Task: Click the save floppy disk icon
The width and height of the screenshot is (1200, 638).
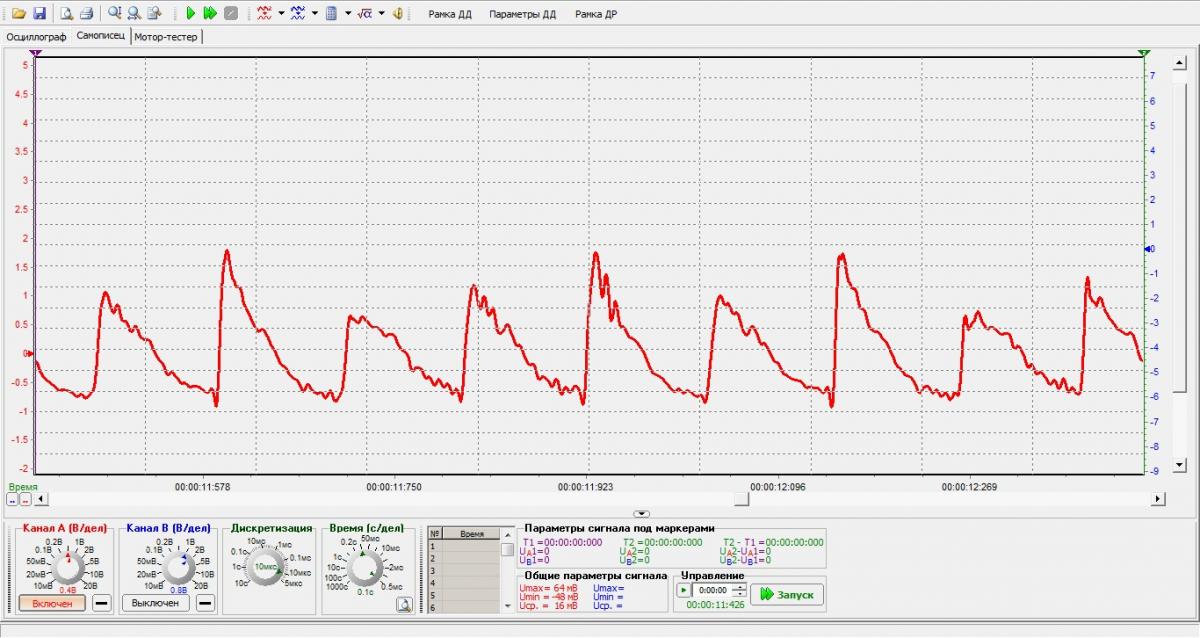Action: [39, 14]
